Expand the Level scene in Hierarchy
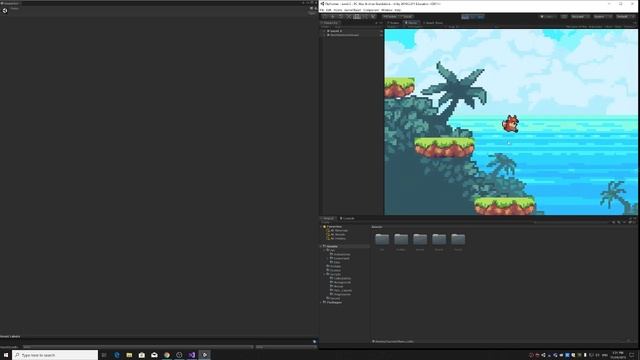This screenshot has height=360, width=640. pos(325,31)
